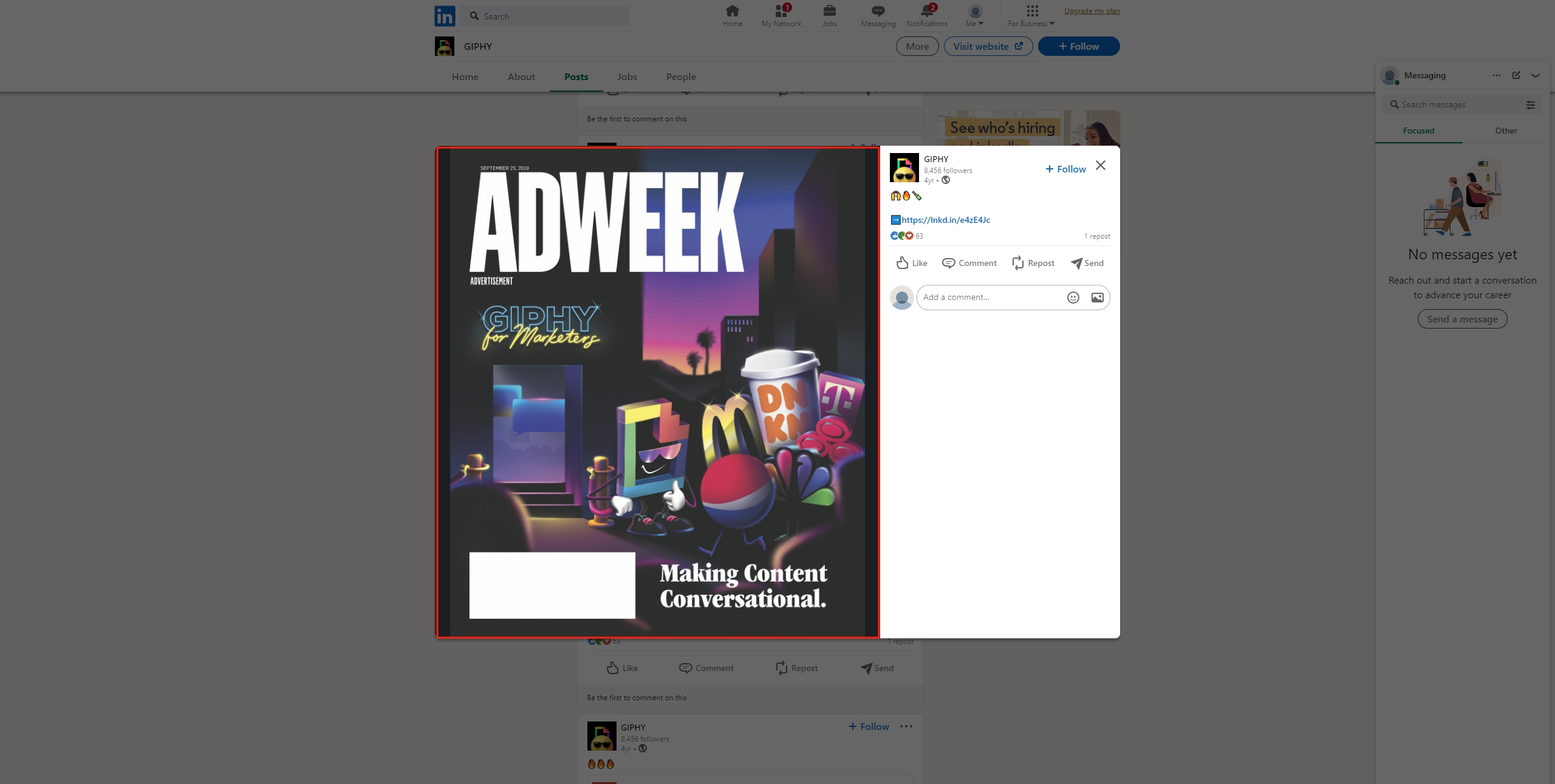Click GIPHY avatar in the post overlay
This screenshot has height=784, width=1555.
click(x=904, y=168)
